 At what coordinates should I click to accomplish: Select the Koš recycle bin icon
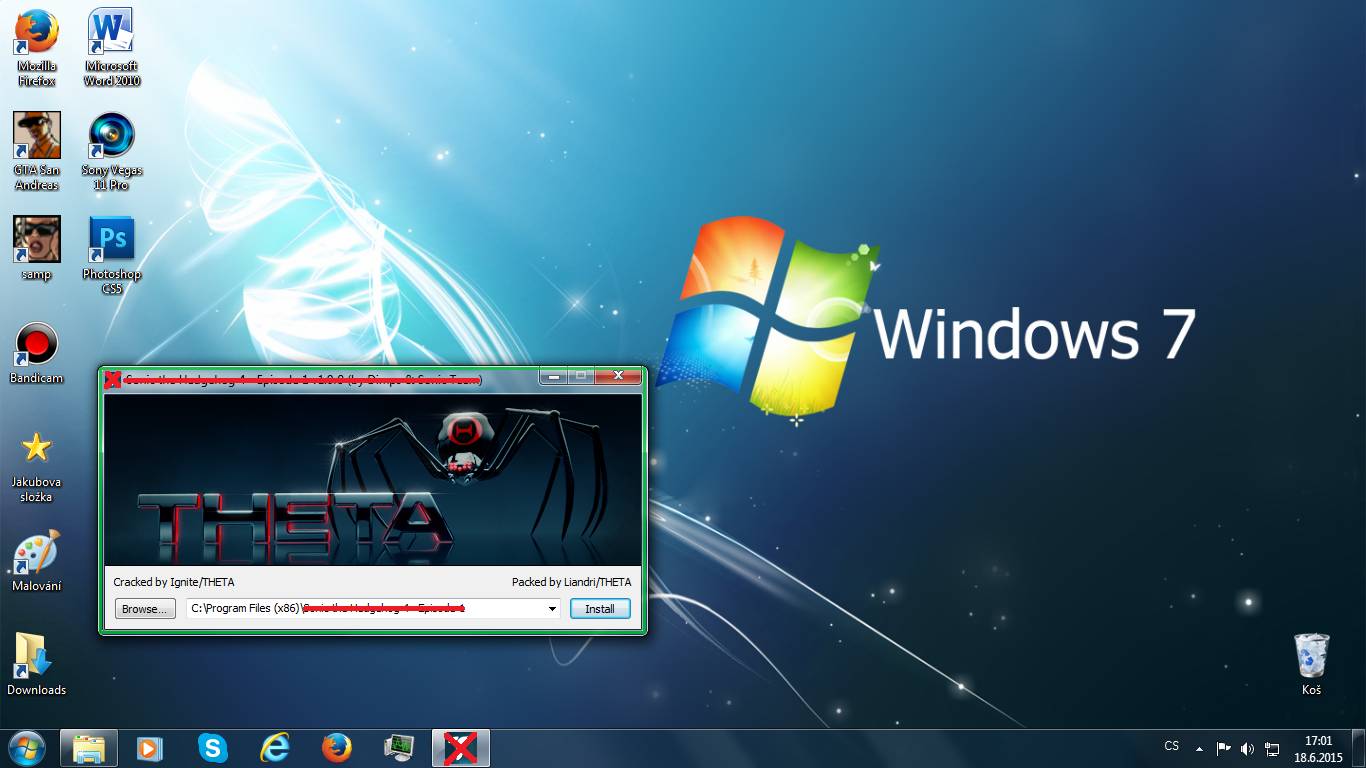(1311, 664)
